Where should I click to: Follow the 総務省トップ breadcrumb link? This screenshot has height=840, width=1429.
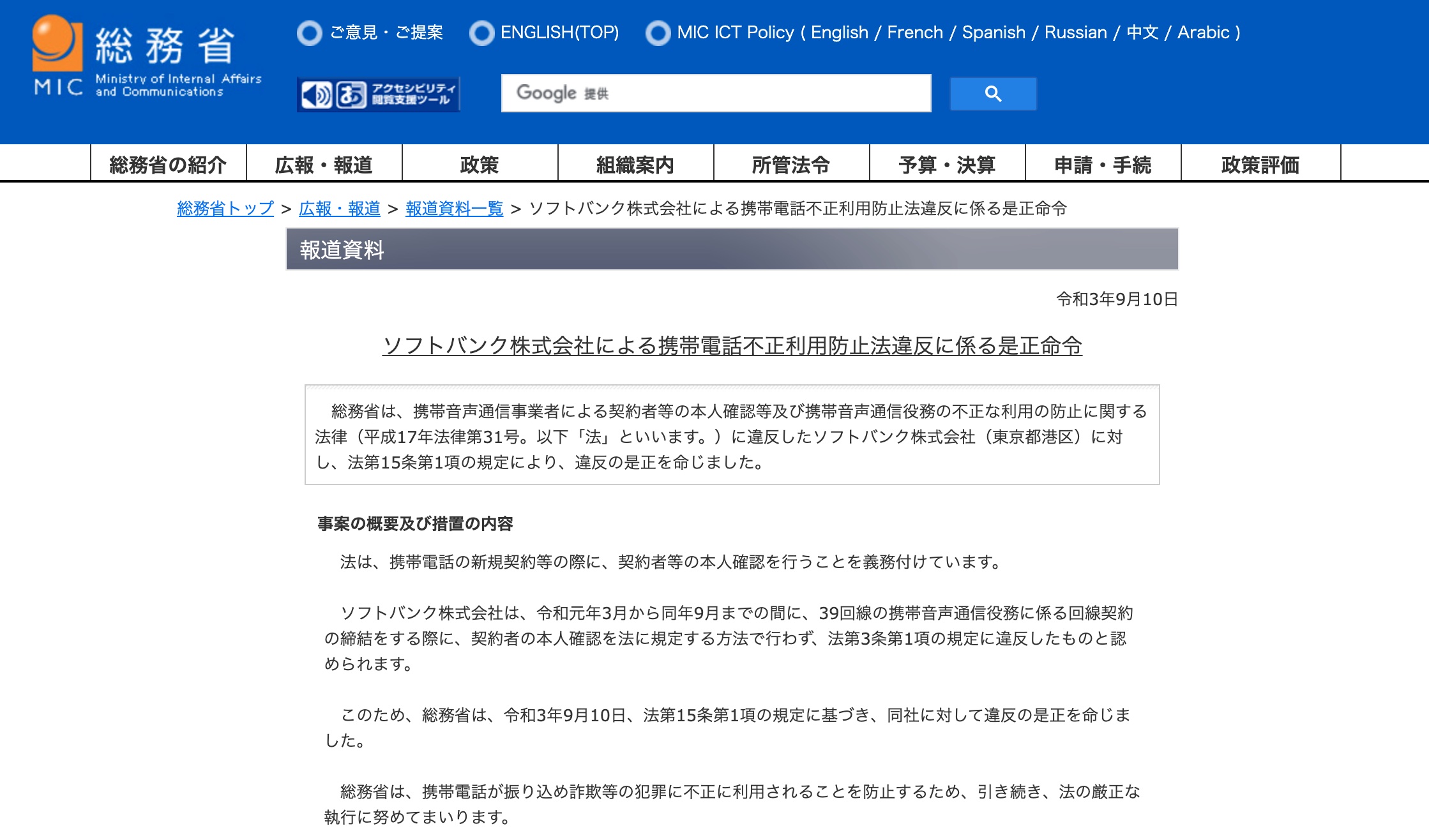coord(225,209)
